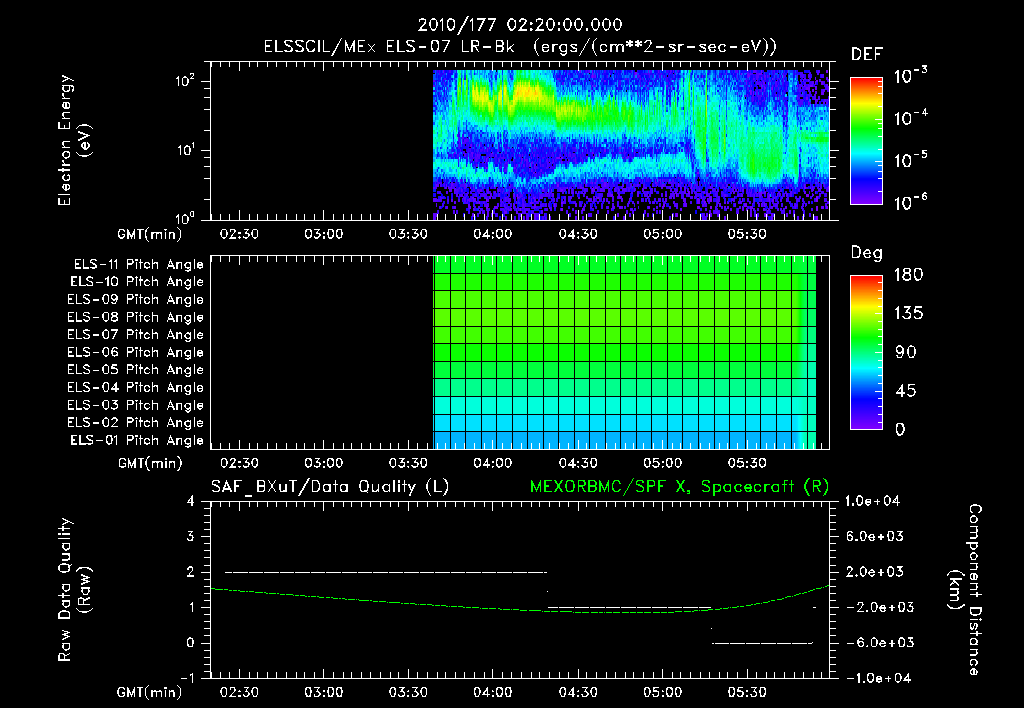Click the value 4 on Raw Data Quality axis
The width and height of the screenshot is (1024, 708).
(x=191, y=502)
